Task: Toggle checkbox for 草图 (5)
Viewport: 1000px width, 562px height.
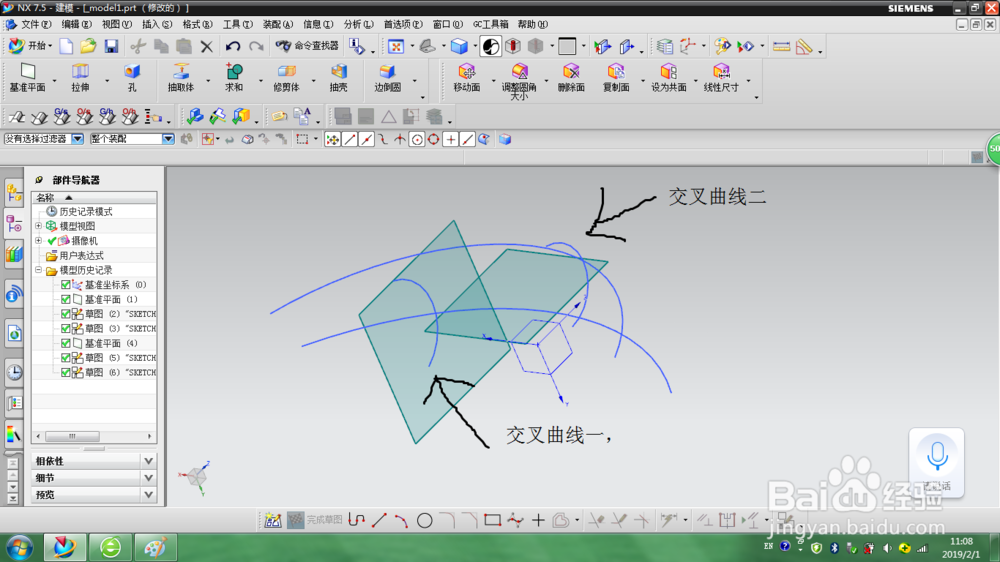Action: (x=66, y=359)
